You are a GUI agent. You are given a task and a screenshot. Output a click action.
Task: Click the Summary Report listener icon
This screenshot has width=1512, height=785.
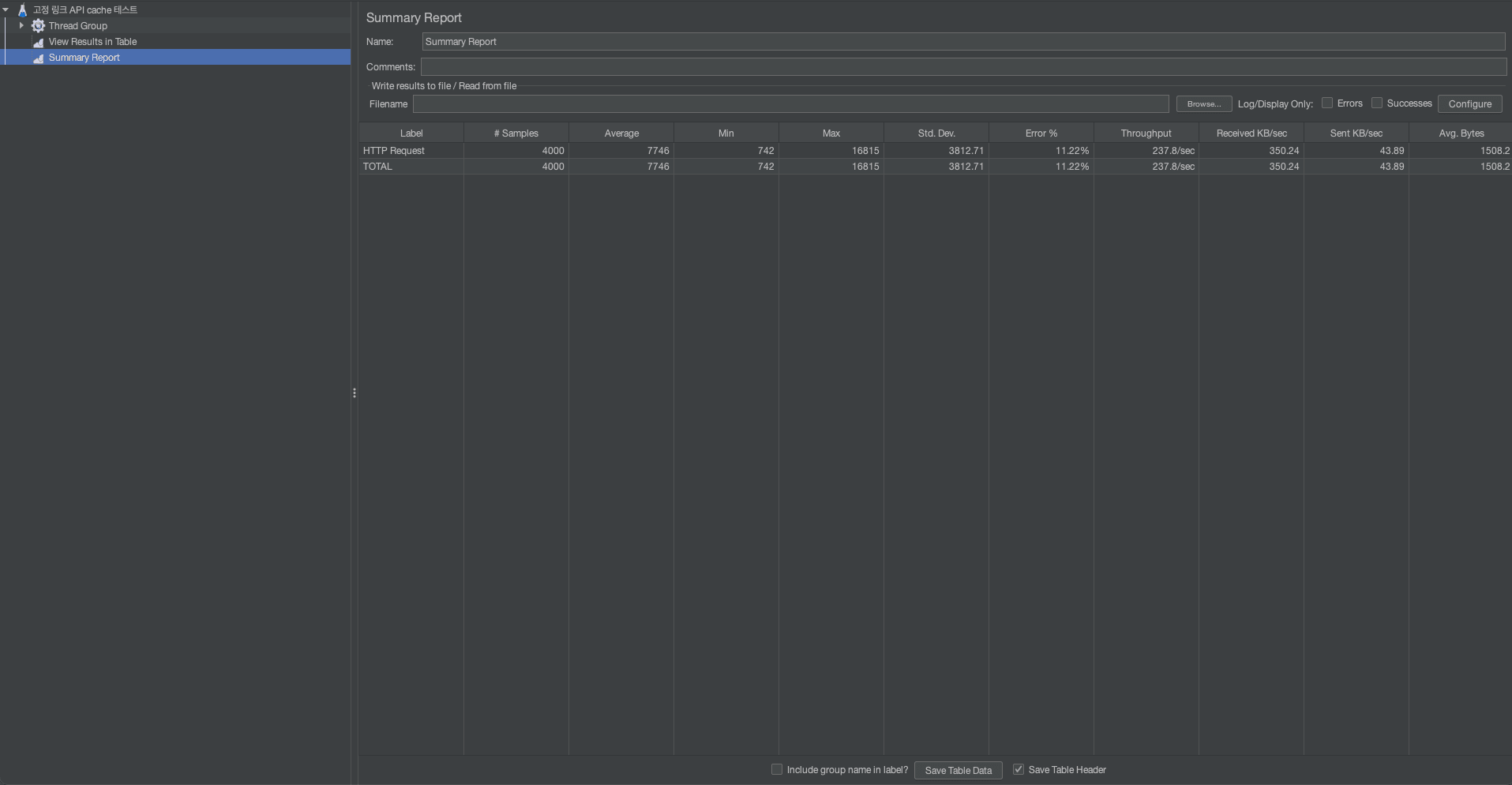37,58
